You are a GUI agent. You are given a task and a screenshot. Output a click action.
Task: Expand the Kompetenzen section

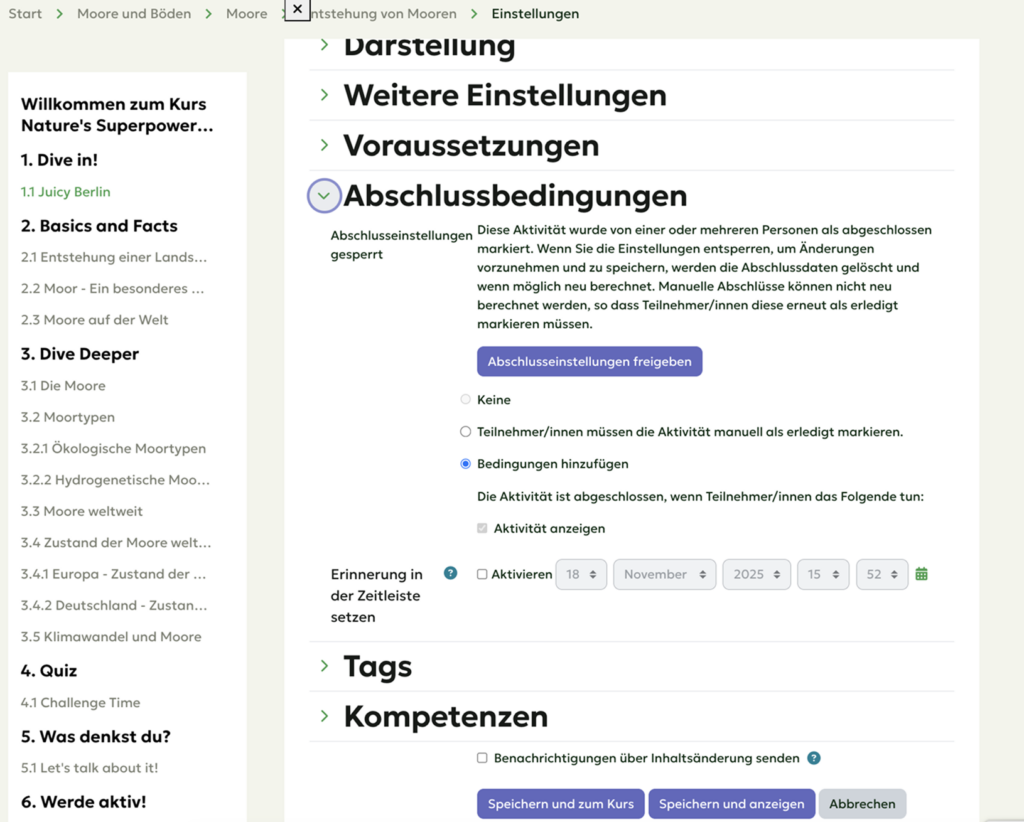(324, 716)
